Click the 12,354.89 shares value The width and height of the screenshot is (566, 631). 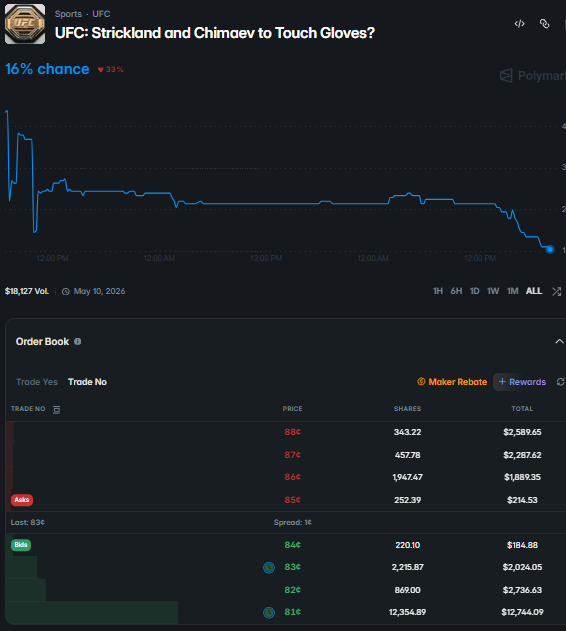click(x=407, y=612)
